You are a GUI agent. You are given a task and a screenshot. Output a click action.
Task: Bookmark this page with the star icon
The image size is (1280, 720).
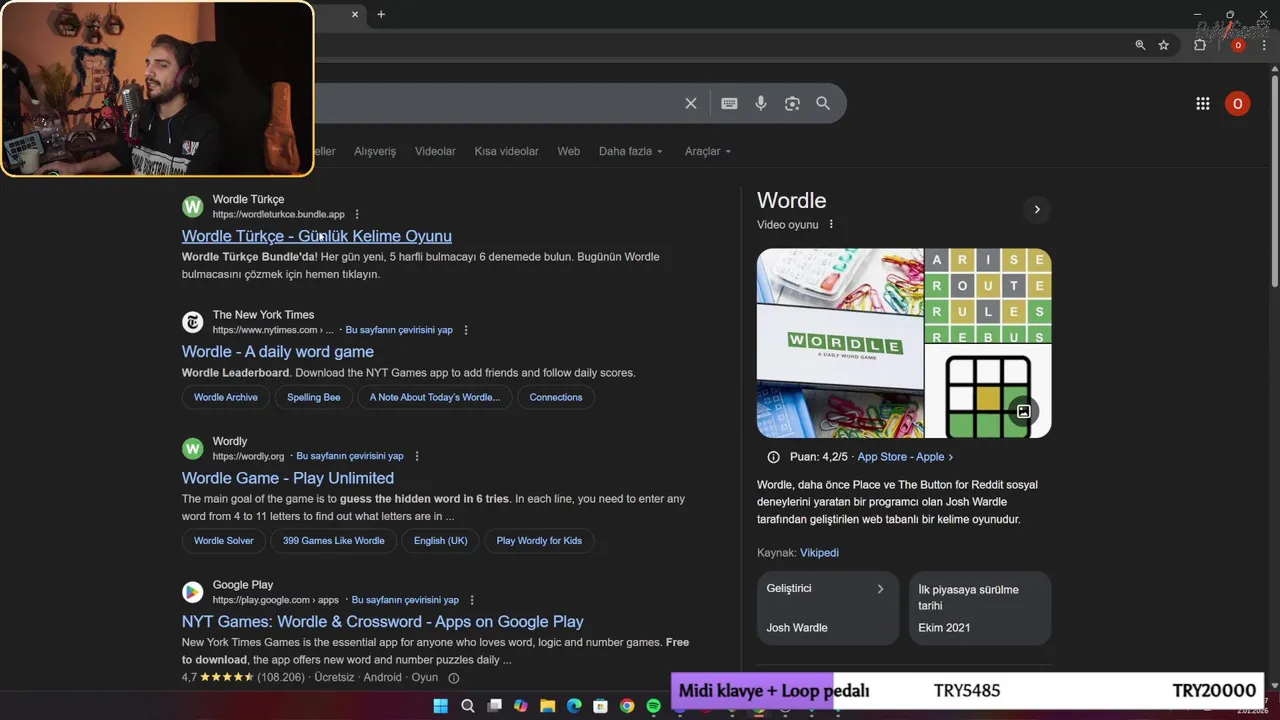1164,45
